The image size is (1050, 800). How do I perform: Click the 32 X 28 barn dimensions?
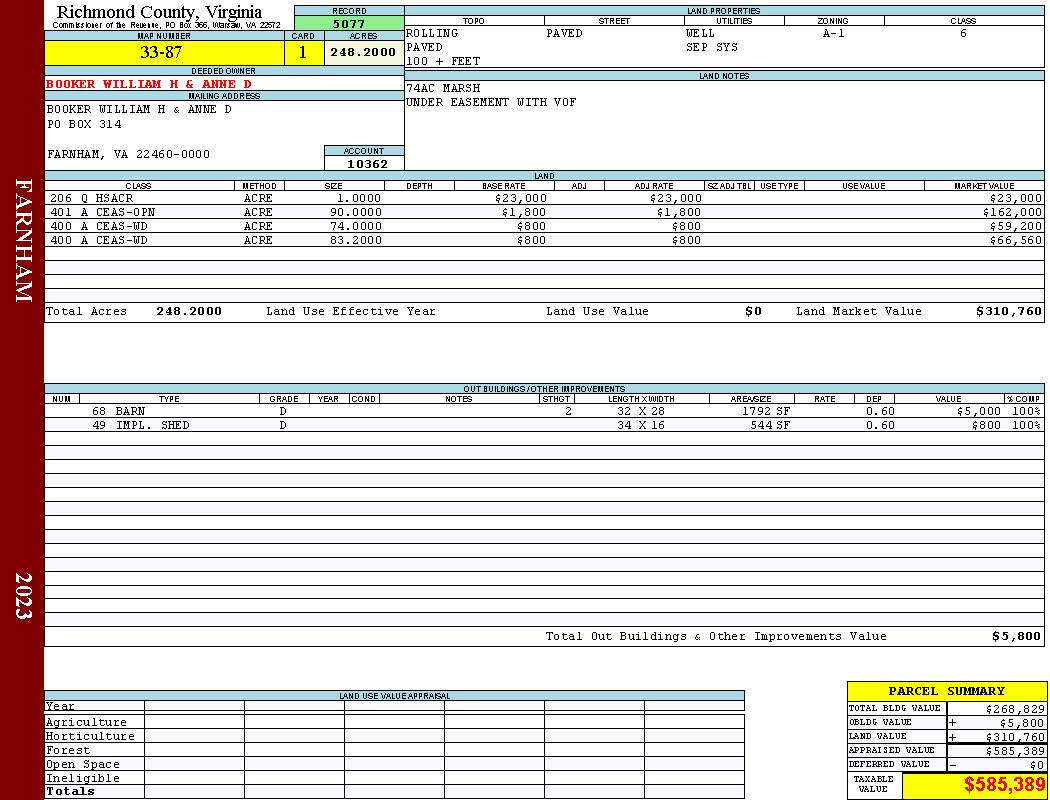[641, 411]
